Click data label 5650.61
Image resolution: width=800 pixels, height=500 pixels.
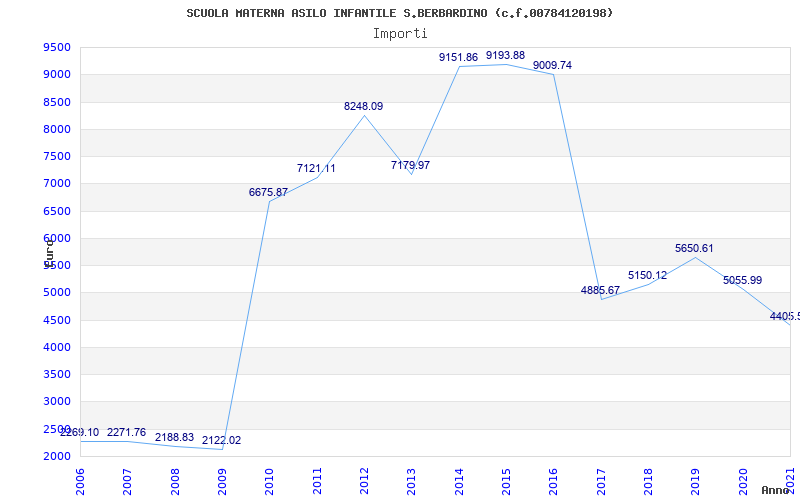coord(694,248)
